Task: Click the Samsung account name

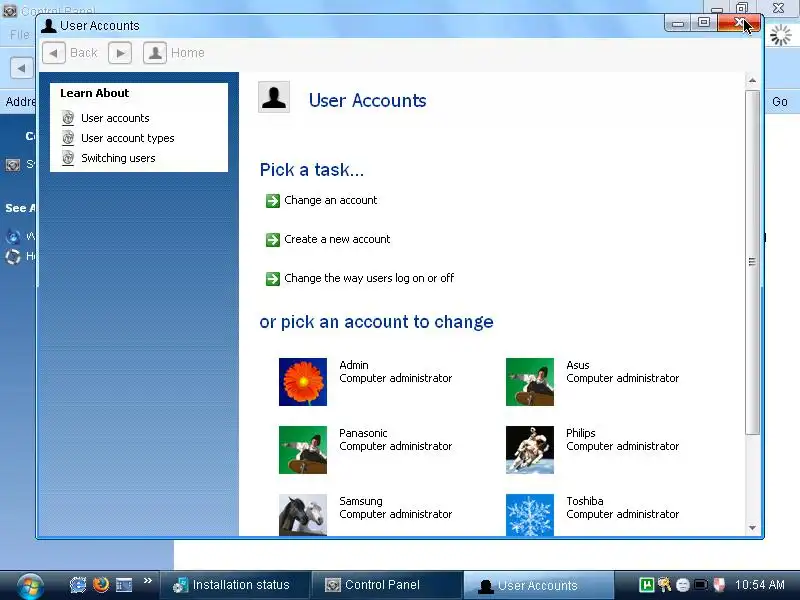Action: 361,501
